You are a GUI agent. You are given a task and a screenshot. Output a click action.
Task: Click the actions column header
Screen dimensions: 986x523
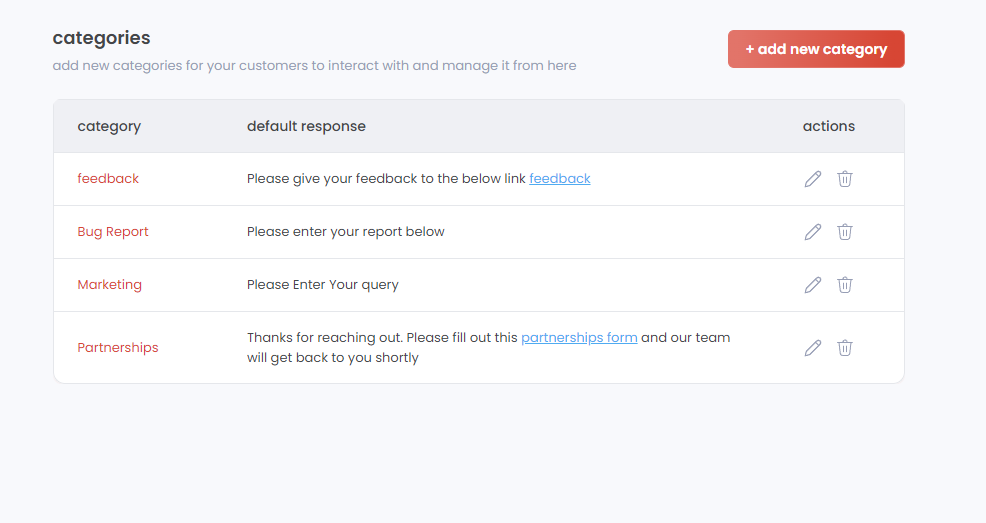click(829, 126)
